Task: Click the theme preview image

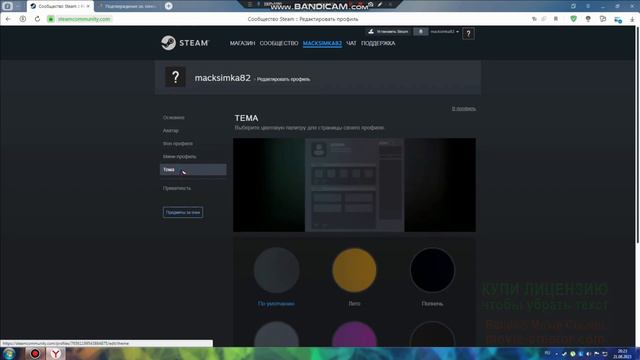Action: [354, 185]
